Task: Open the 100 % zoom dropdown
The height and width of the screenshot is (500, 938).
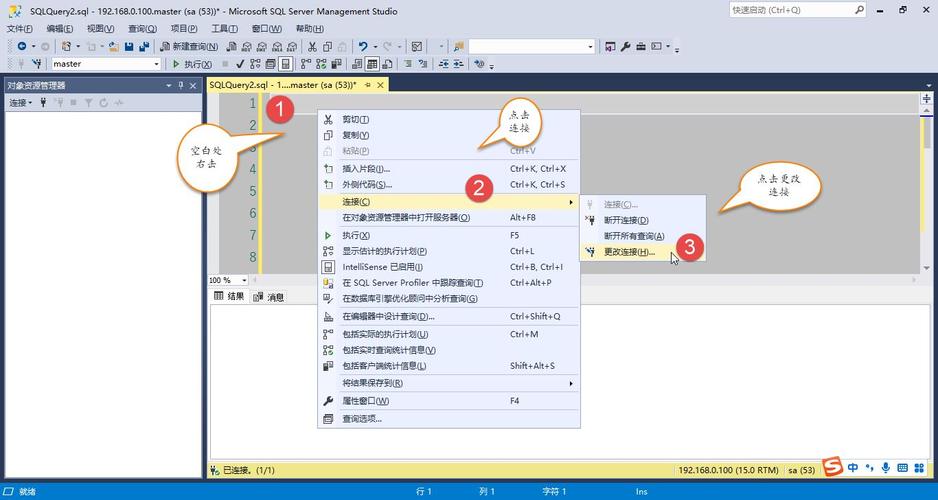Action: (x=244, y=280)
